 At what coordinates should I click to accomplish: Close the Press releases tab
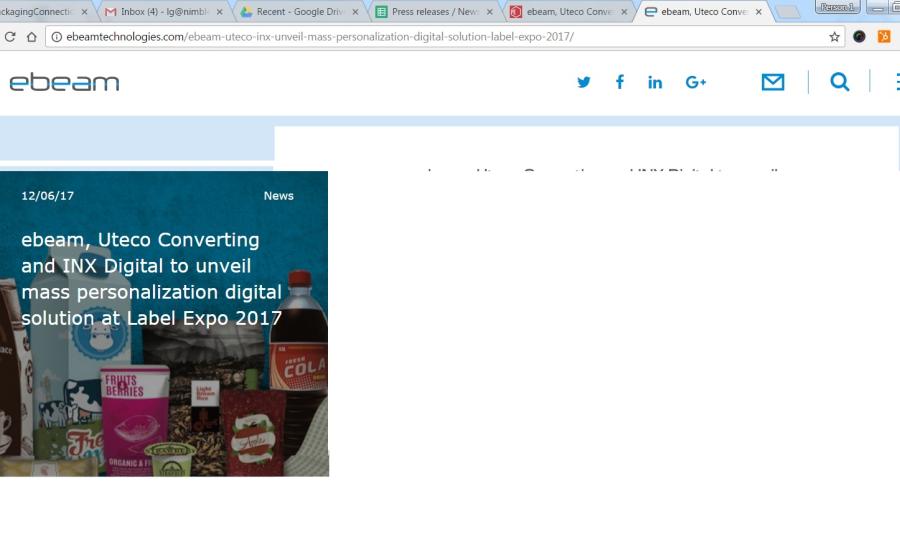pyautogui.click(x=490, y=11)
